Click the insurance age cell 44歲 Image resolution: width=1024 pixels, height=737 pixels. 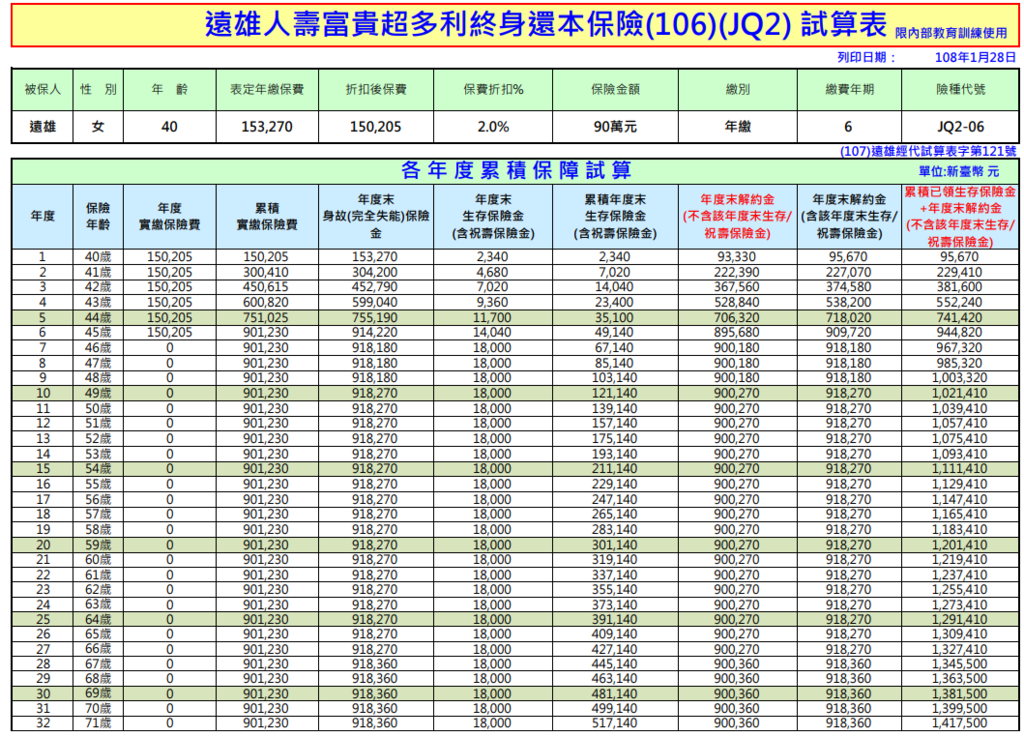98,318
